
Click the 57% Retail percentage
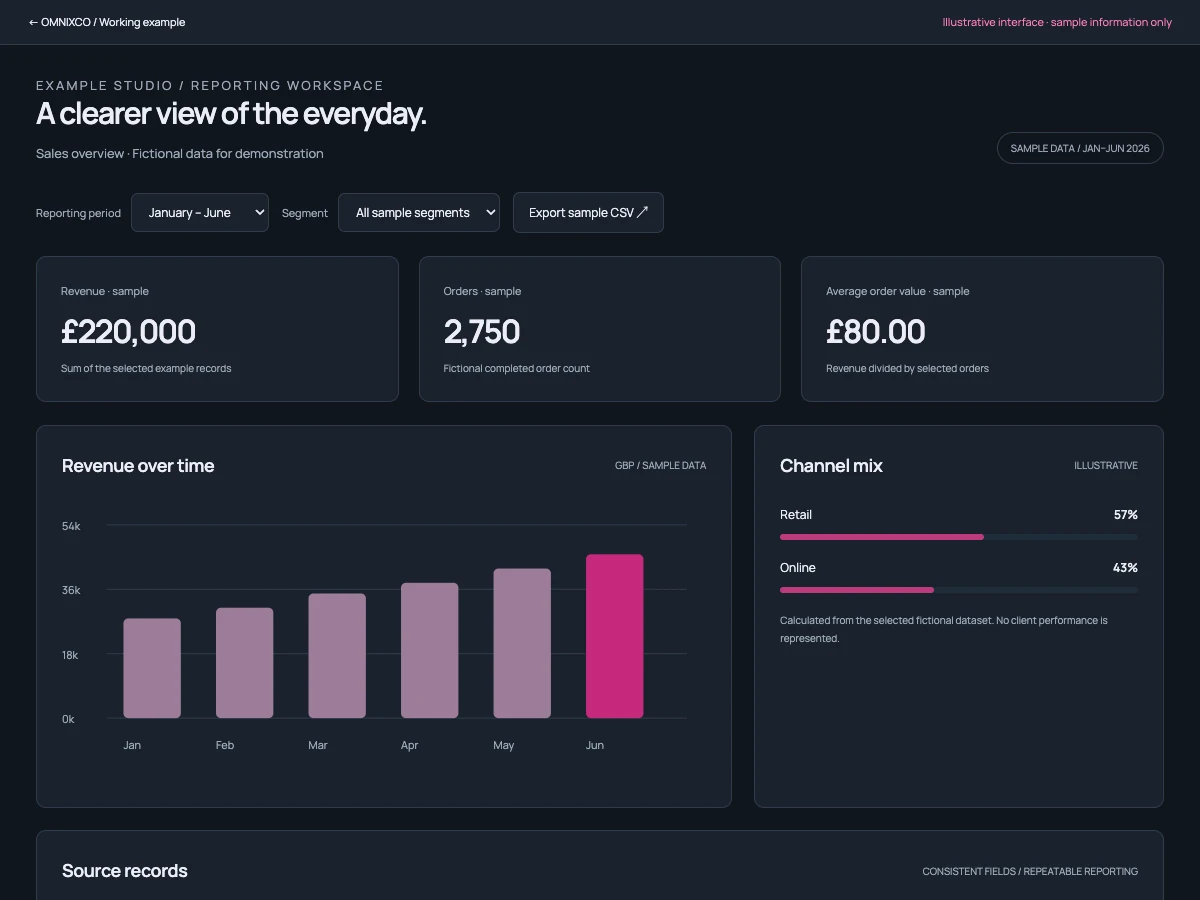(x=1126, y=515)
